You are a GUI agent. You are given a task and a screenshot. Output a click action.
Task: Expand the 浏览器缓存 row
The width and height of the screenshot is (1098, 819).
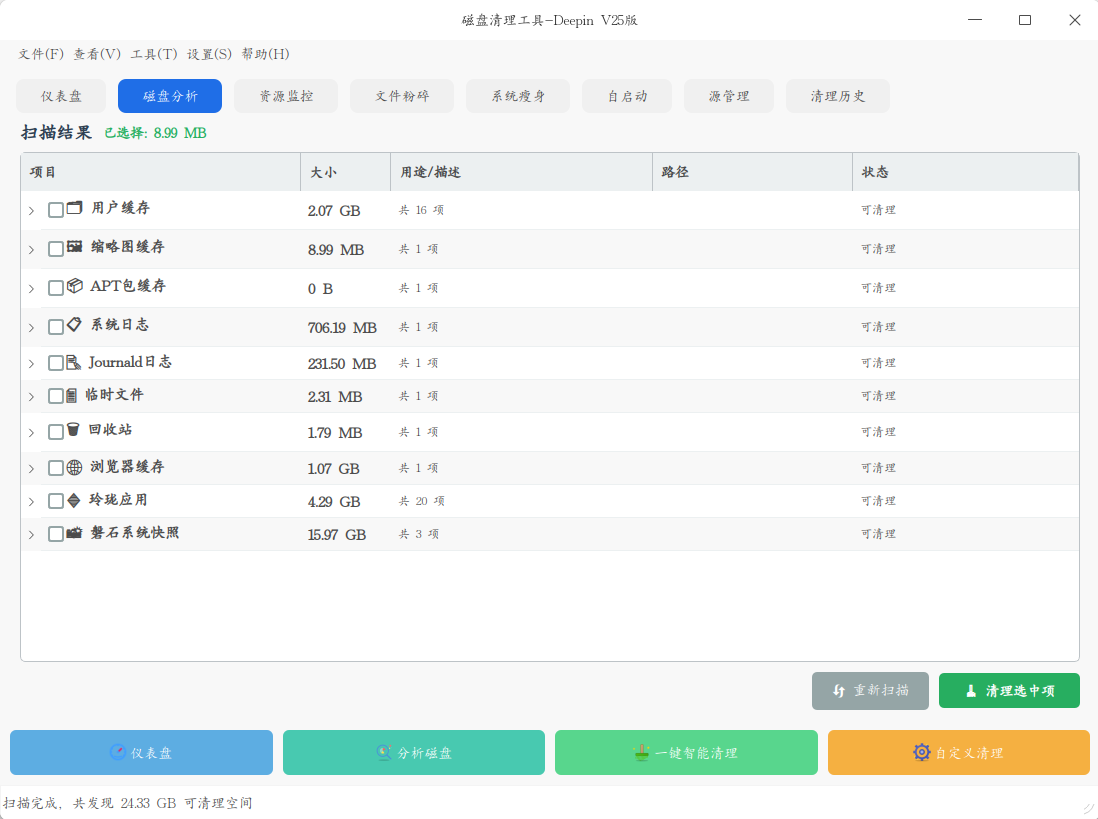[x=32, y=469]
